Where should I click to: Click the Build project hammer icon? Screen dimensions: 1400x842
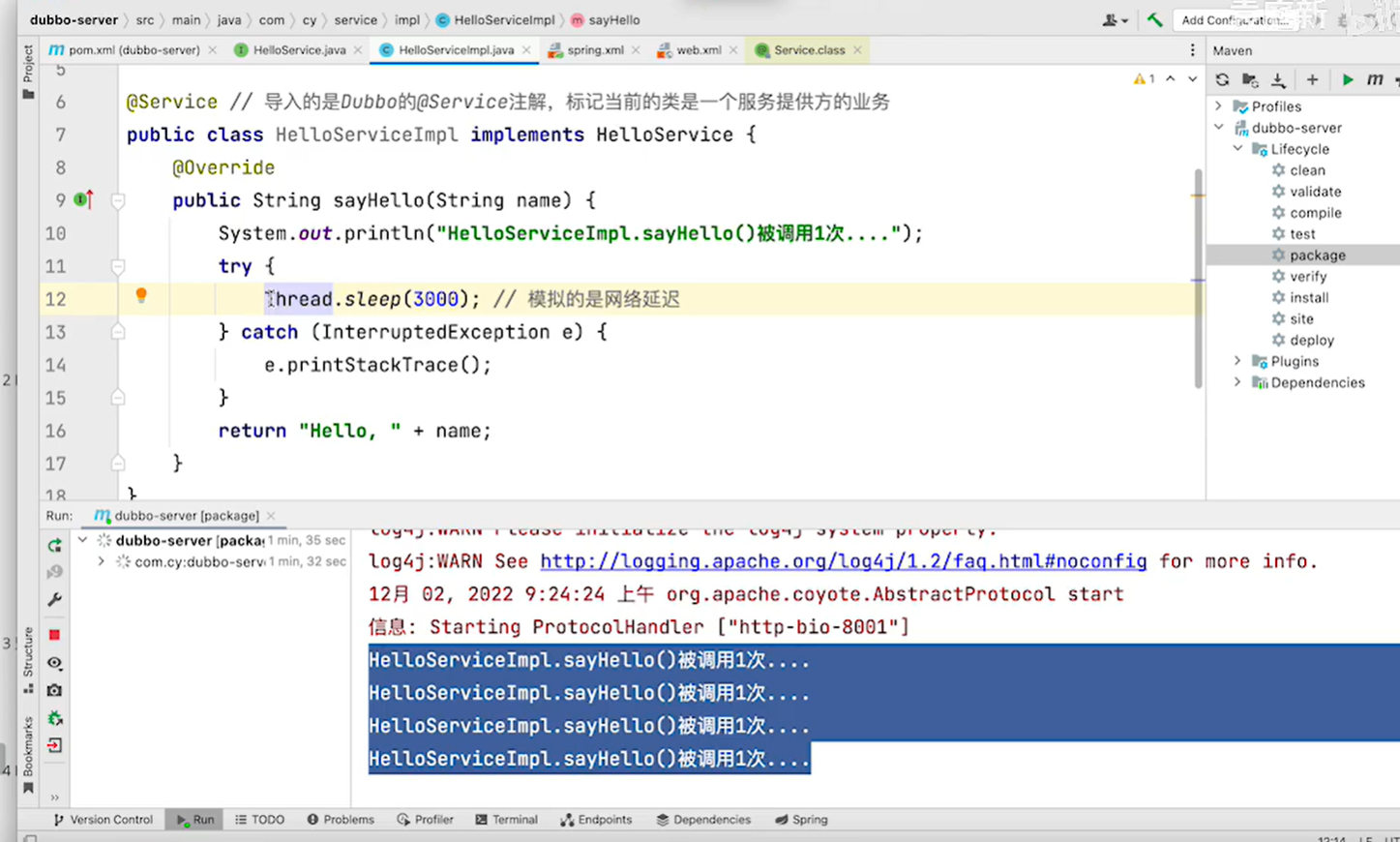[x=1154, y=19]
